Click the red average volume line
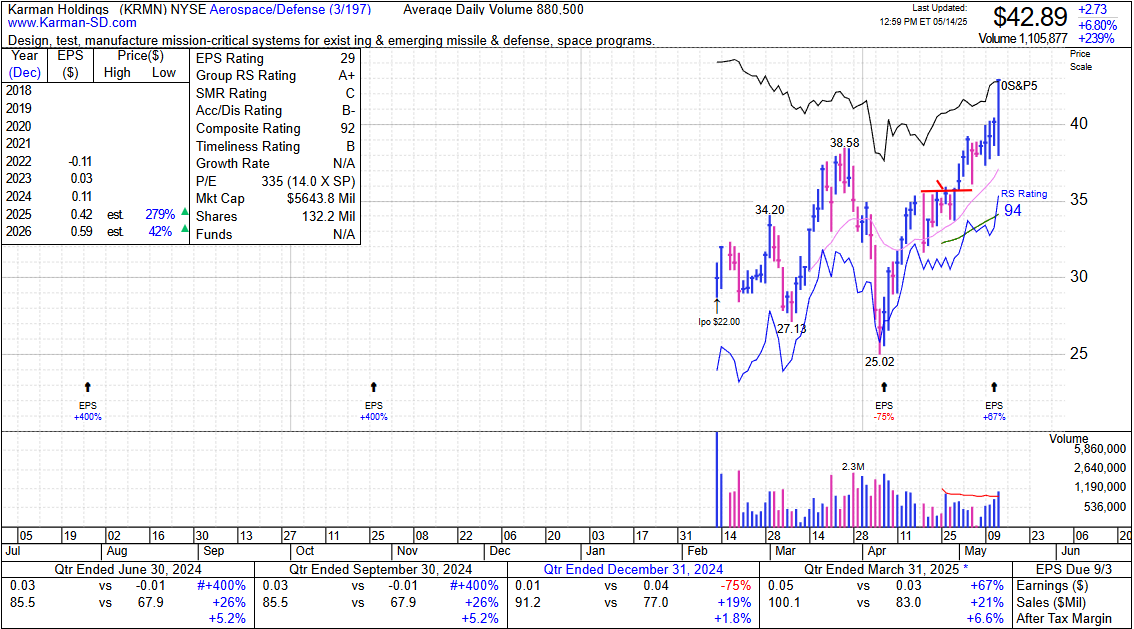1134x629 pixels. point(971,495)
